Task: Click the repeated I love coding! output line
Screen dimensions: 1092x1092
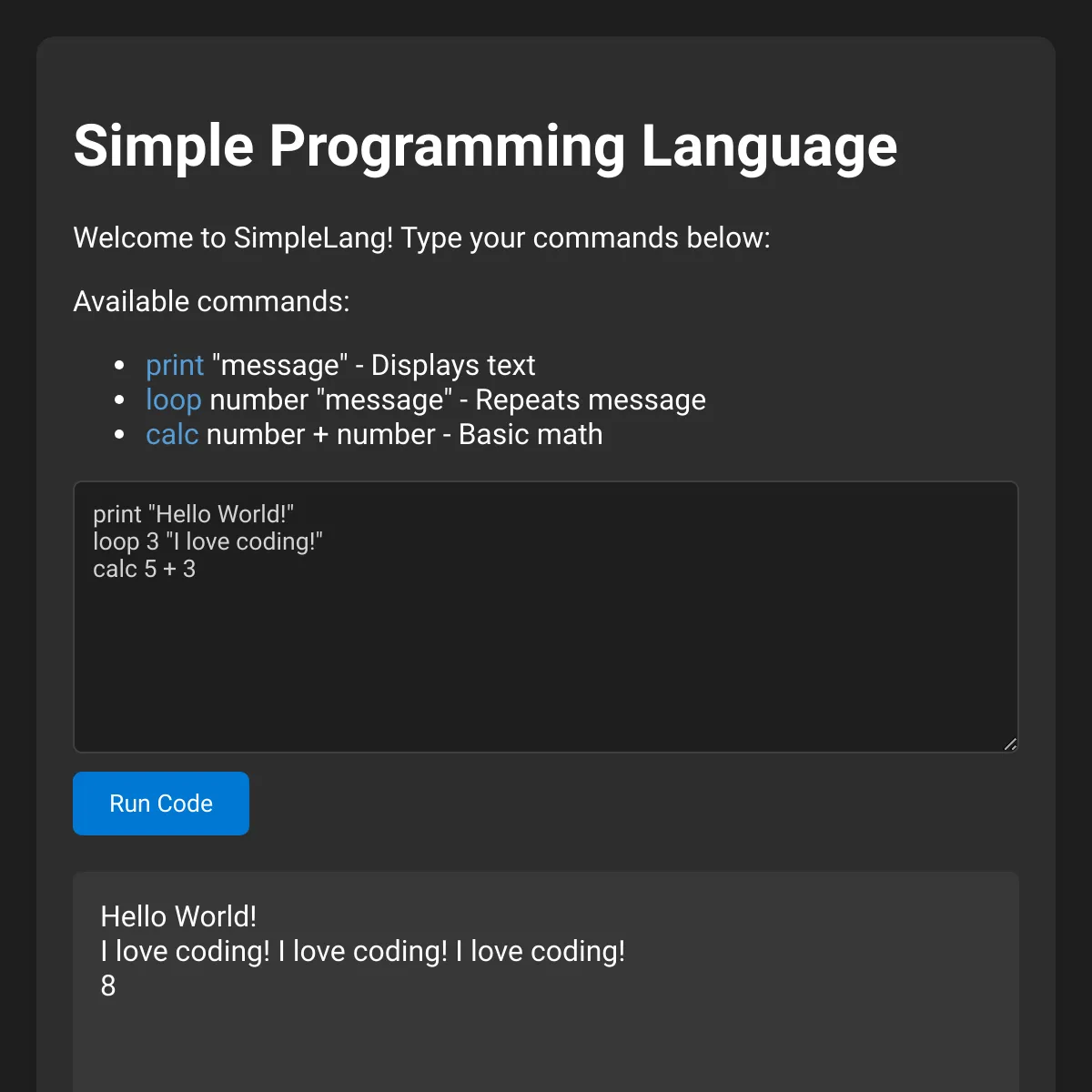Action: coord(363,951)
